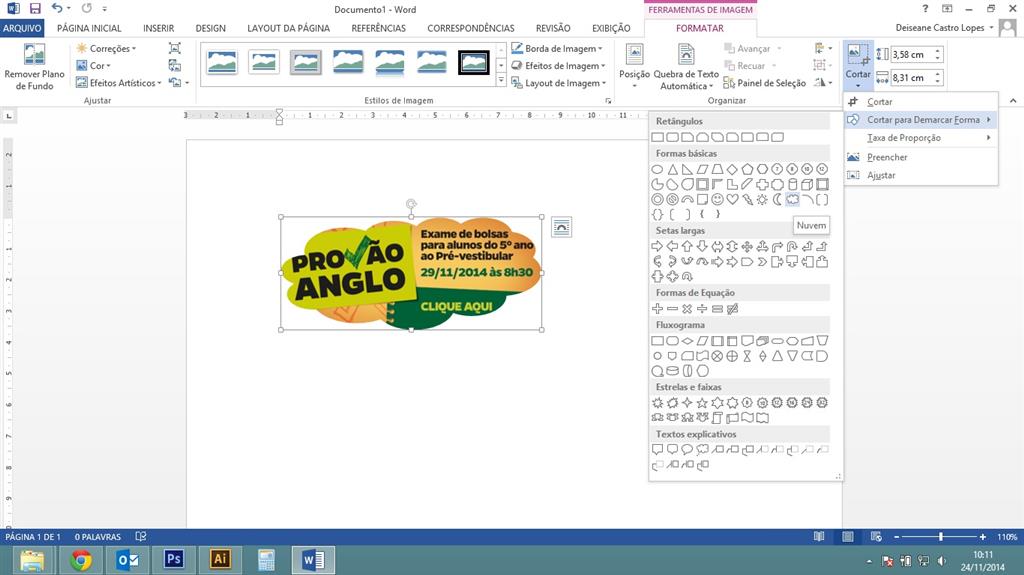Image resolution: width=1024 pixels, height=575 pixels.
Task: Open Efeitos Artísticos dropdown
Action: [118, 83]
